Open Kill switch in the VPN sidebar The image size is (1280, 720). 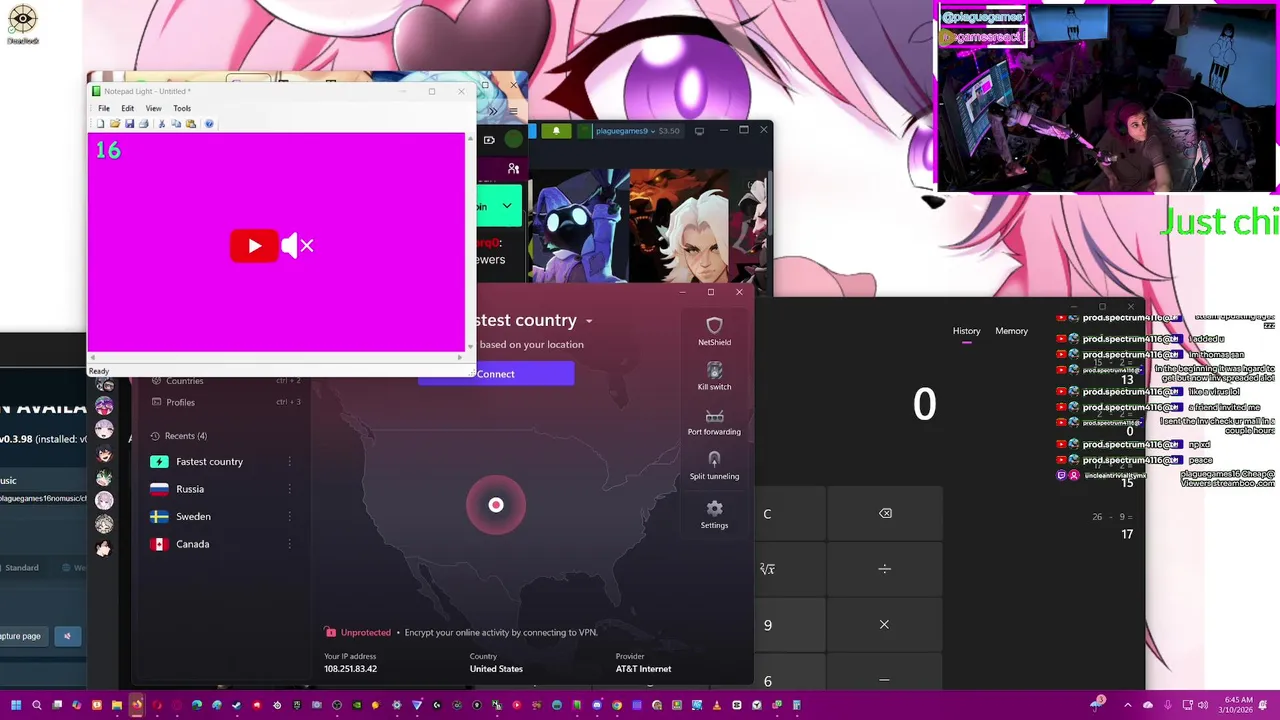(714, 376)
